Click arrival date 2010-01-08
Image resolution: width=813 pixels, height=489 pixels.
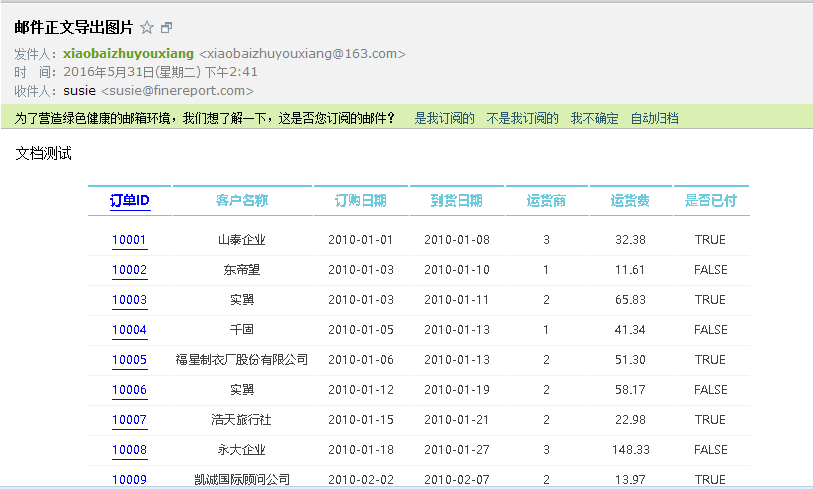coord(457,240)
